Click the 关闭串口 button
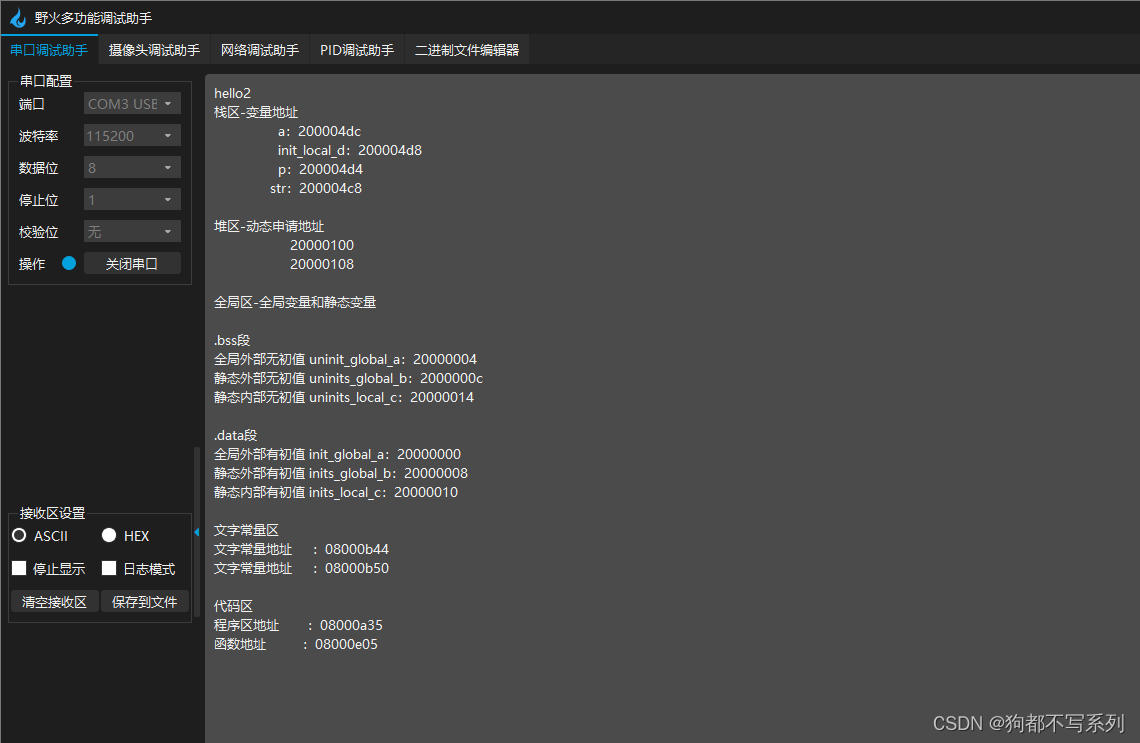The image size is (1140, 743). pos(132,264)
